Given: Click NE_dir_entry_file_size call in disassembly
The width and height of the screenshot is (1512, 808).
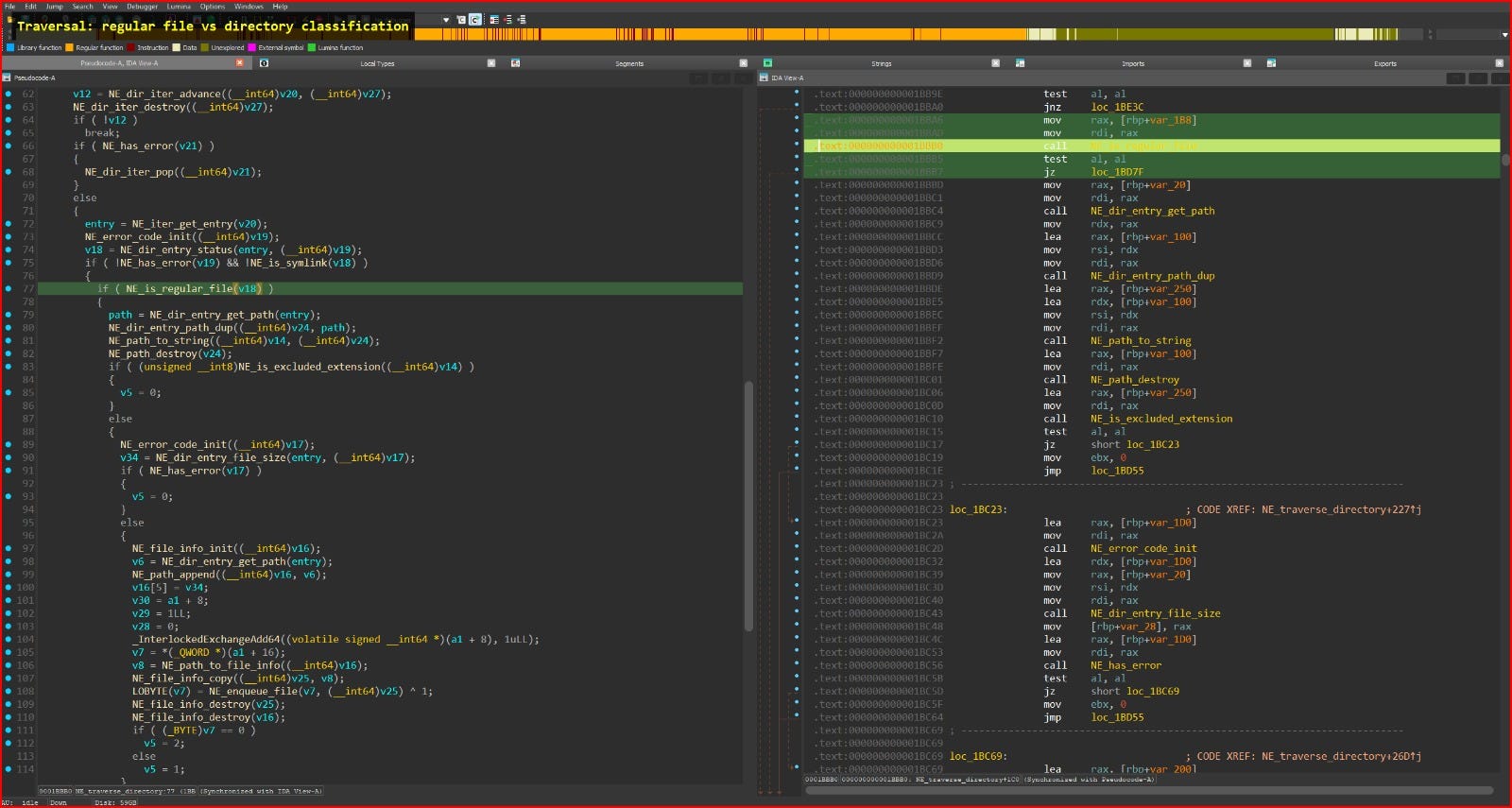Looking at the screenshot, I should (x=1156, y=613).
